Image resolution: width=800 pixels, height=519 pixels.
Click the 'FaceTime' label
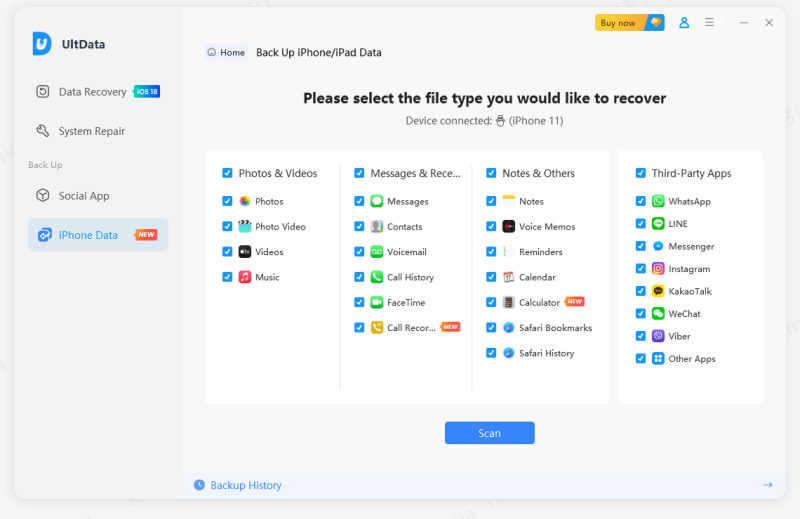[x=406, y=302]
